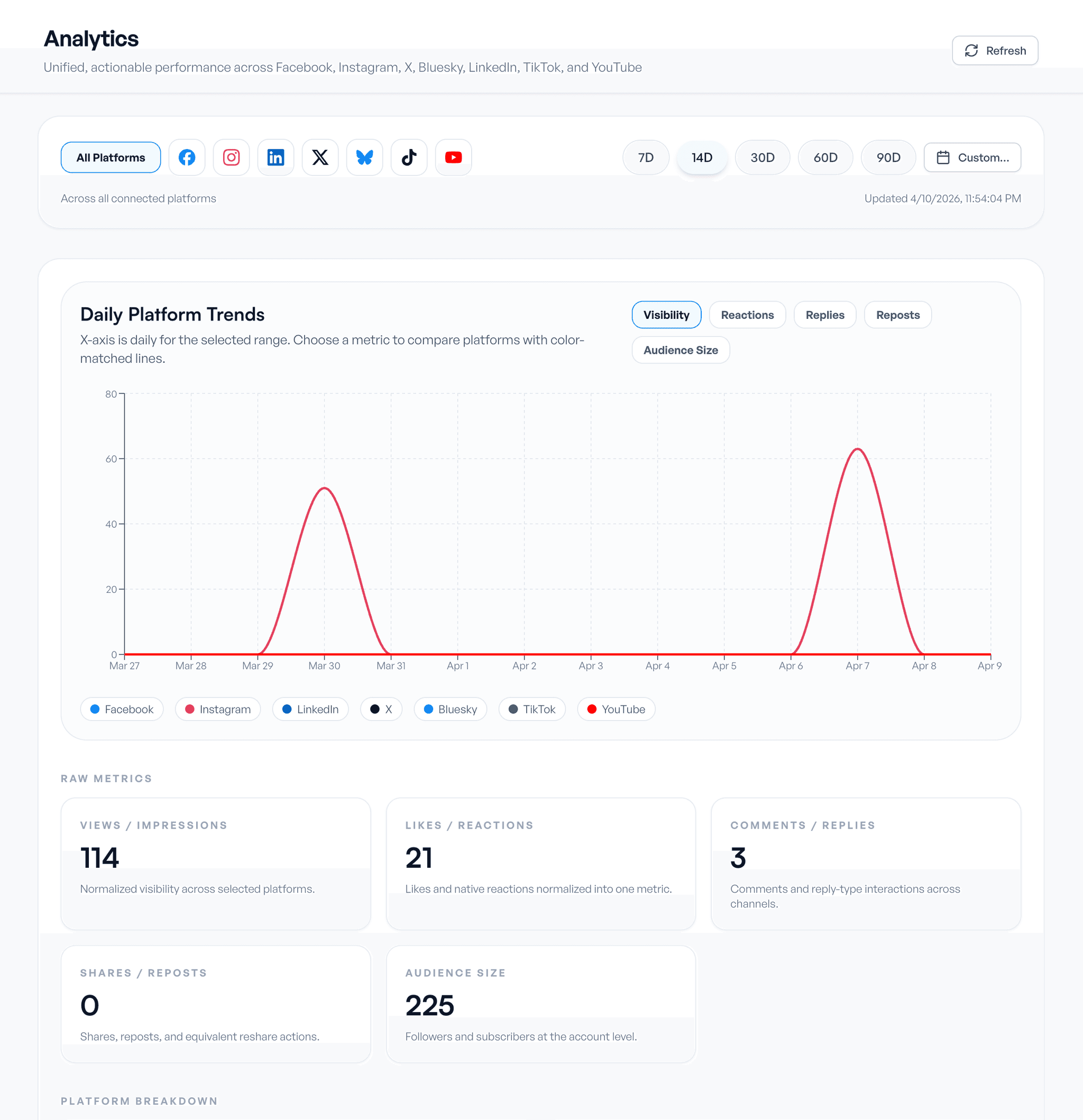Toggle TikTok series legend dot
Image resolution: width=1083 pixels, height=1120 pixels.
click(513, 709)
